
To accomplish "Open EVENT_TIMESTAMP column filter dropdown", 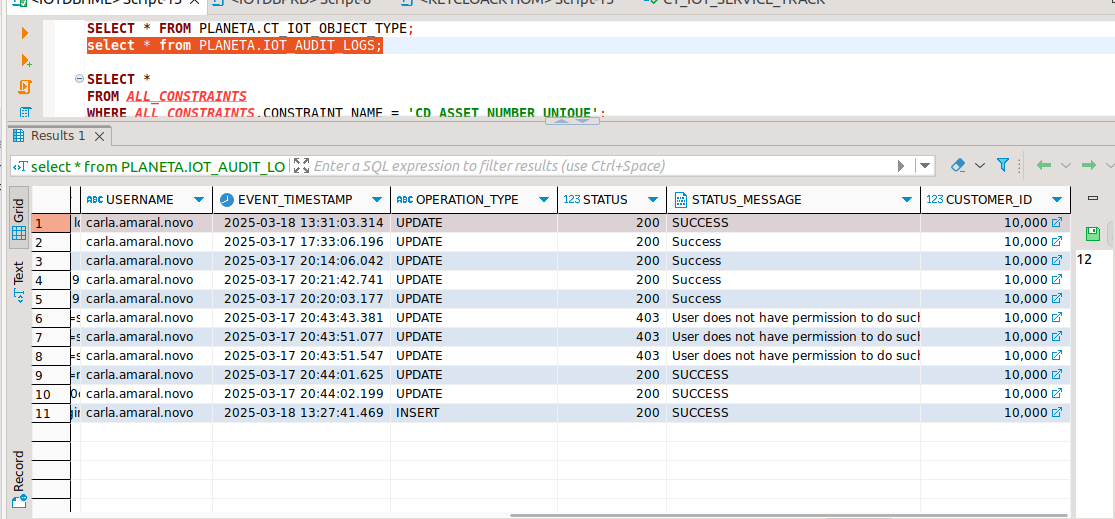I will [377, 200].
